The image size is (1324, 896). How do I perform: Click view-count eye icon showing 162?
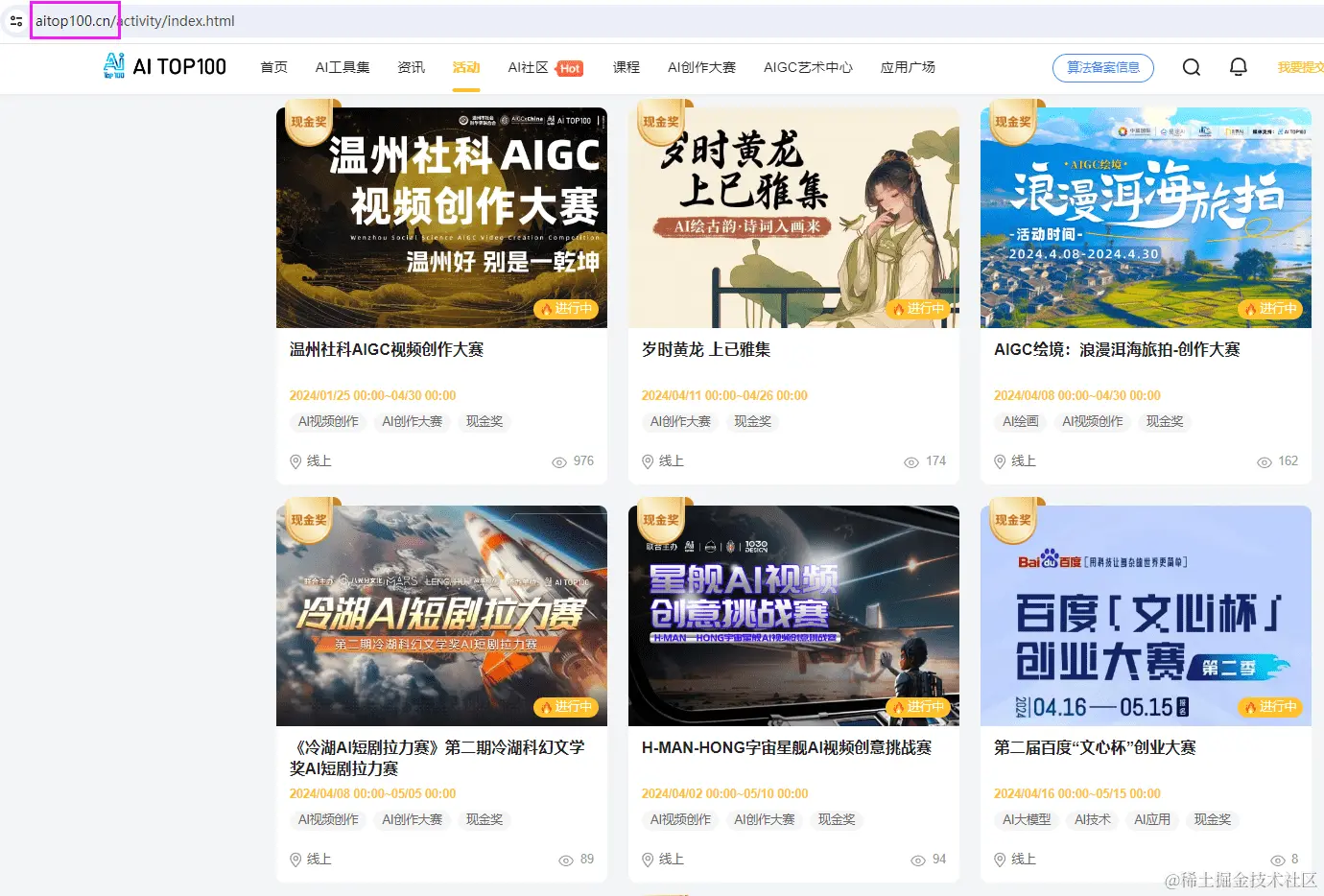(1265, 462)
